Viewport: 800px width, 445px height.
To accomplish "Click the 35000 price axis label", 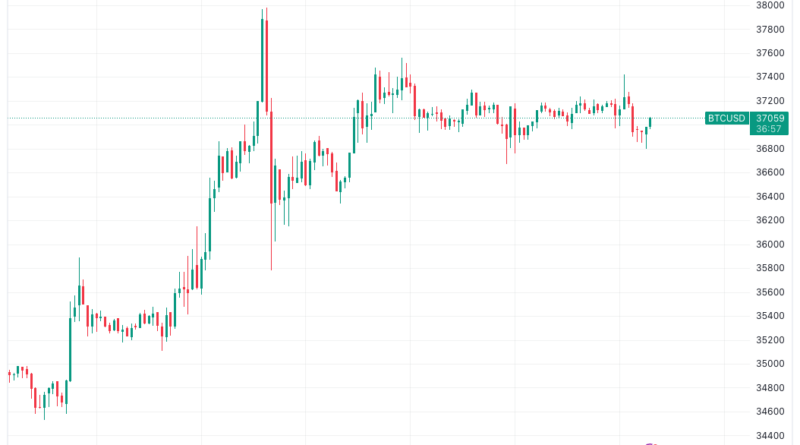I will 769,364.
